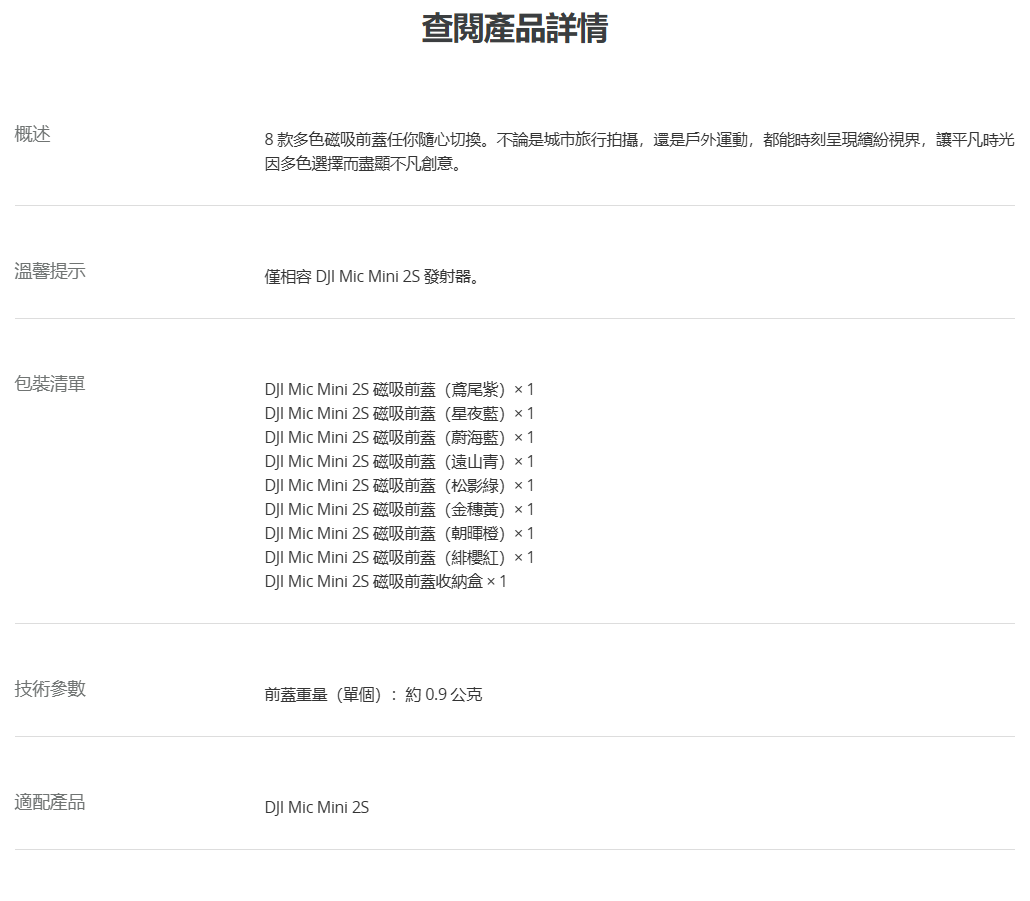Click the DJI Mic Mini 2S compatible product text
Viewport: 1030px width, 901px height.
pyautogui.click(x=317, y=807)
